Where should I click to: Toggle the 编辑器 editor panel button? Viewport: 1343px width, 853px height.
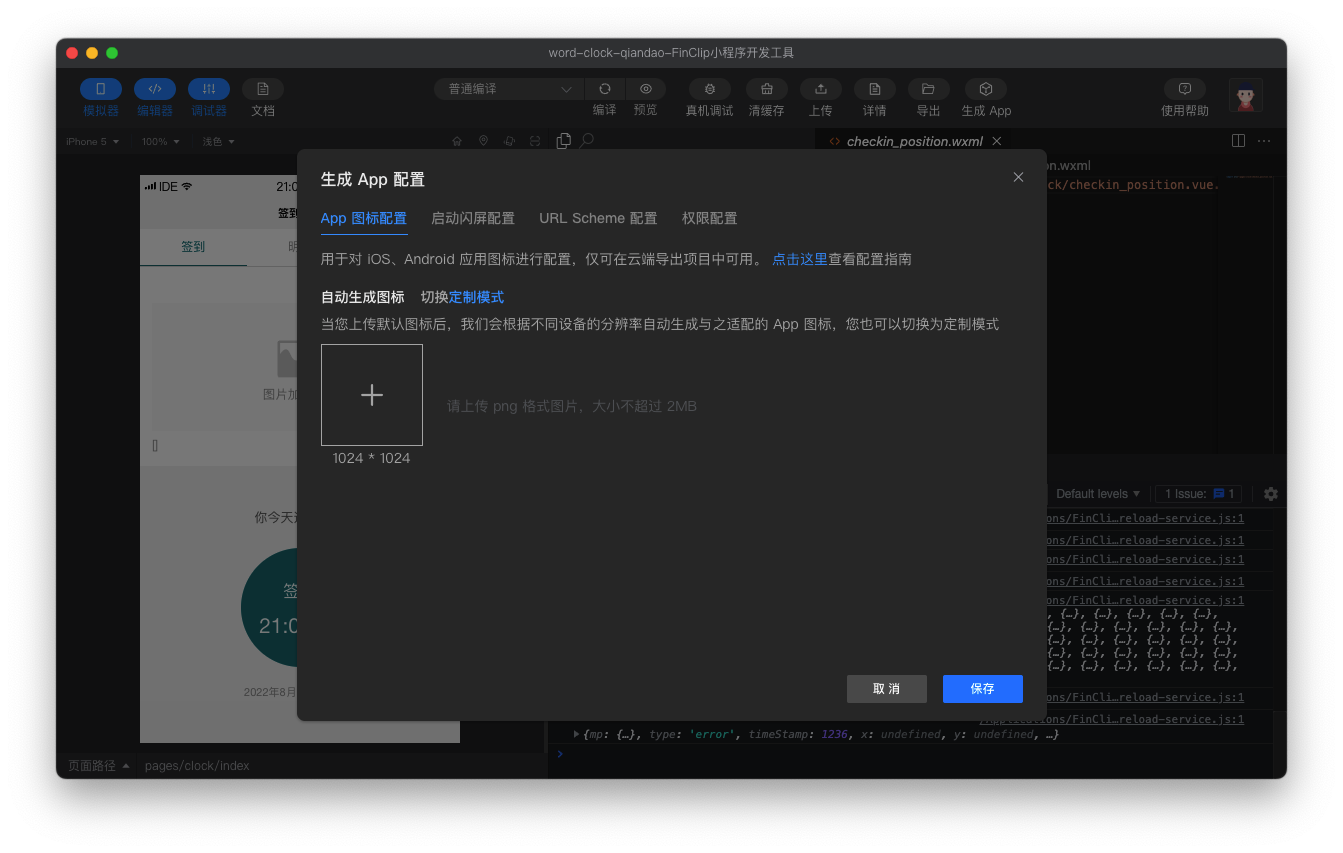click(x=155, y=89)
